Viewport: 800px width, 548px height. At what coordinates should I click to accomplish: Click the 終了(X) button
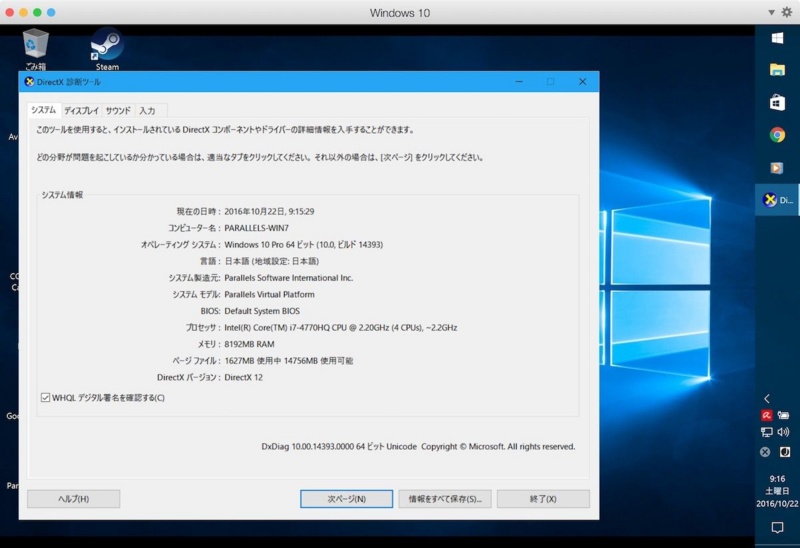click(543, 499)
